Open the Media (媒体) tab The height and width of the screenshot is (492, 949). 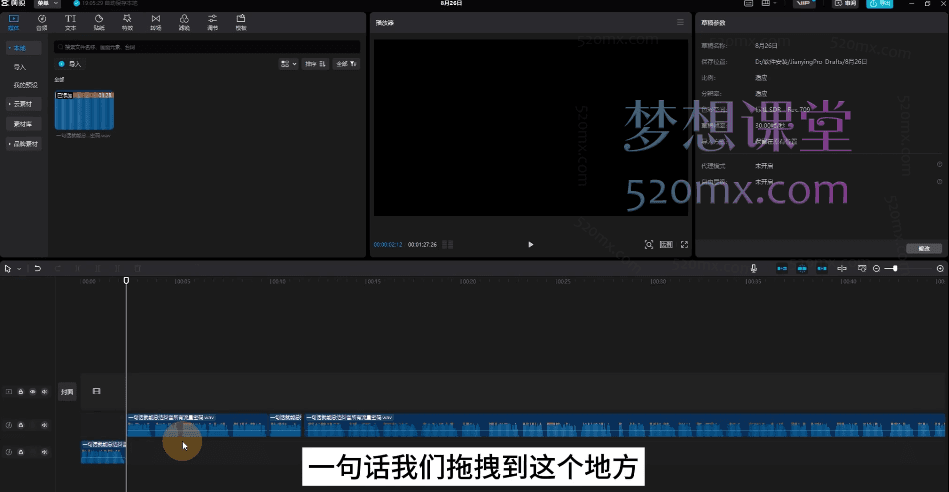click(13, 22)
